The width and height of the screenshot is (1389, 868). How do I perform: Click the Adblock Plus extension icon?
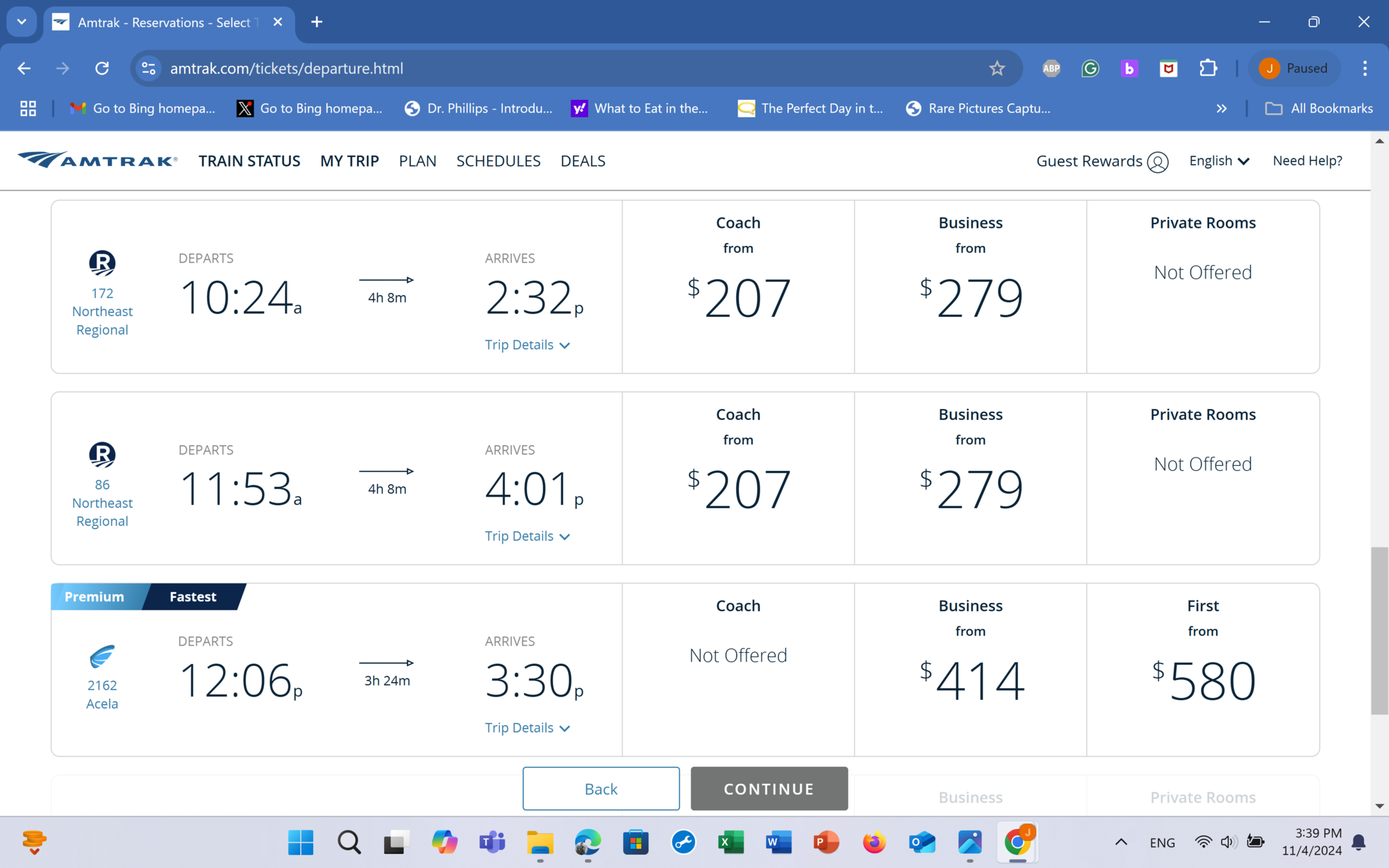coord(1051,68)
